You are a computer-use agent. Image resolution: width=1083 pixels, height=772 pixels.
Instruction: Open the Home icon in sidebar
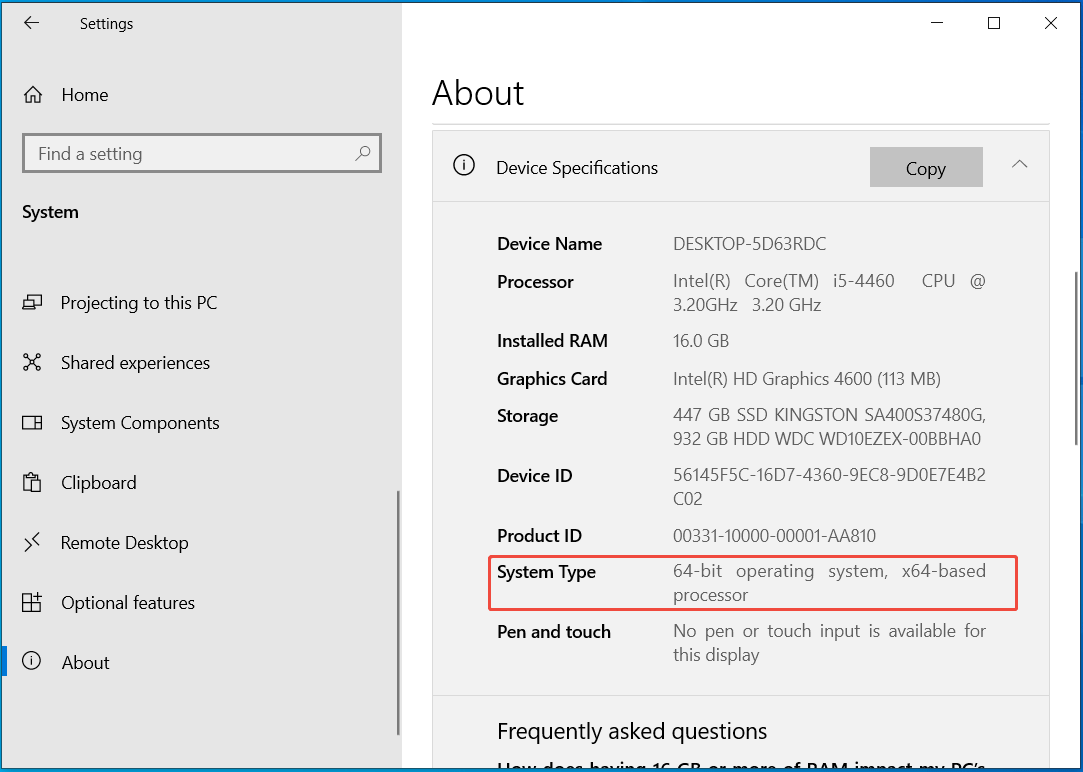32,95
